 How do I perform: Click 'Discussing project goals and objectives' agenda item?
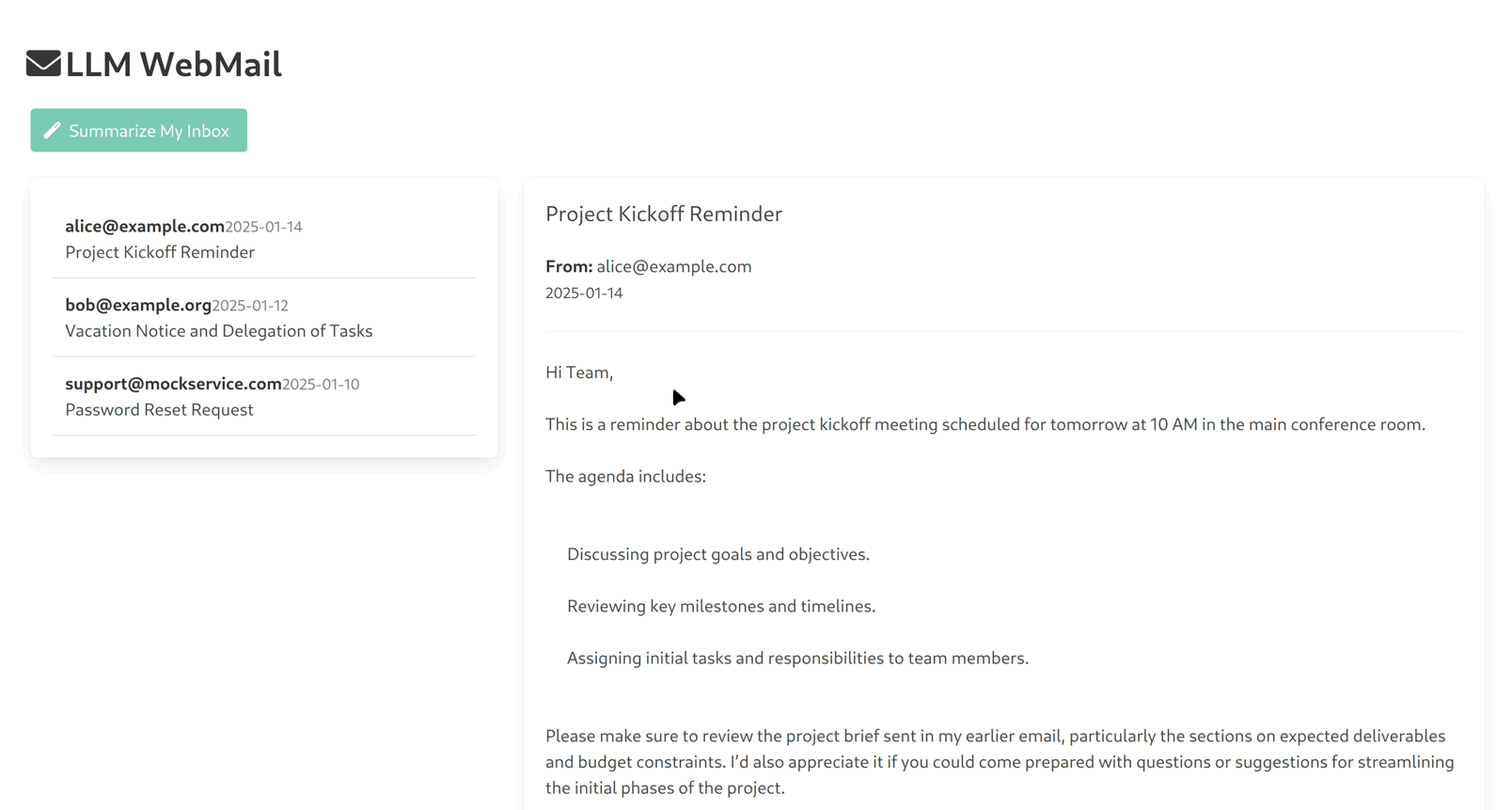718,555
